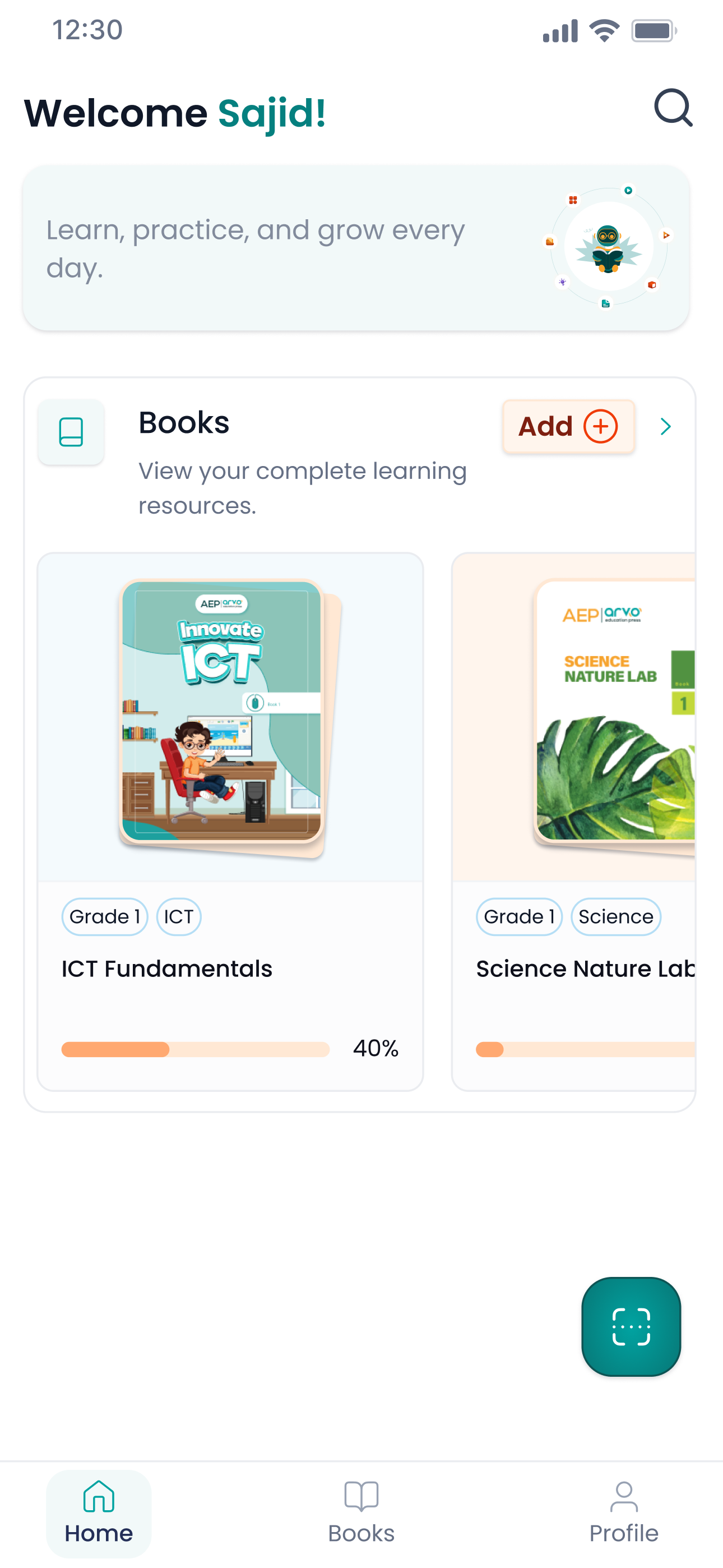Open the search magnifier icon
This screenshot has width=723, height=1568.
[x=673, y=108]
